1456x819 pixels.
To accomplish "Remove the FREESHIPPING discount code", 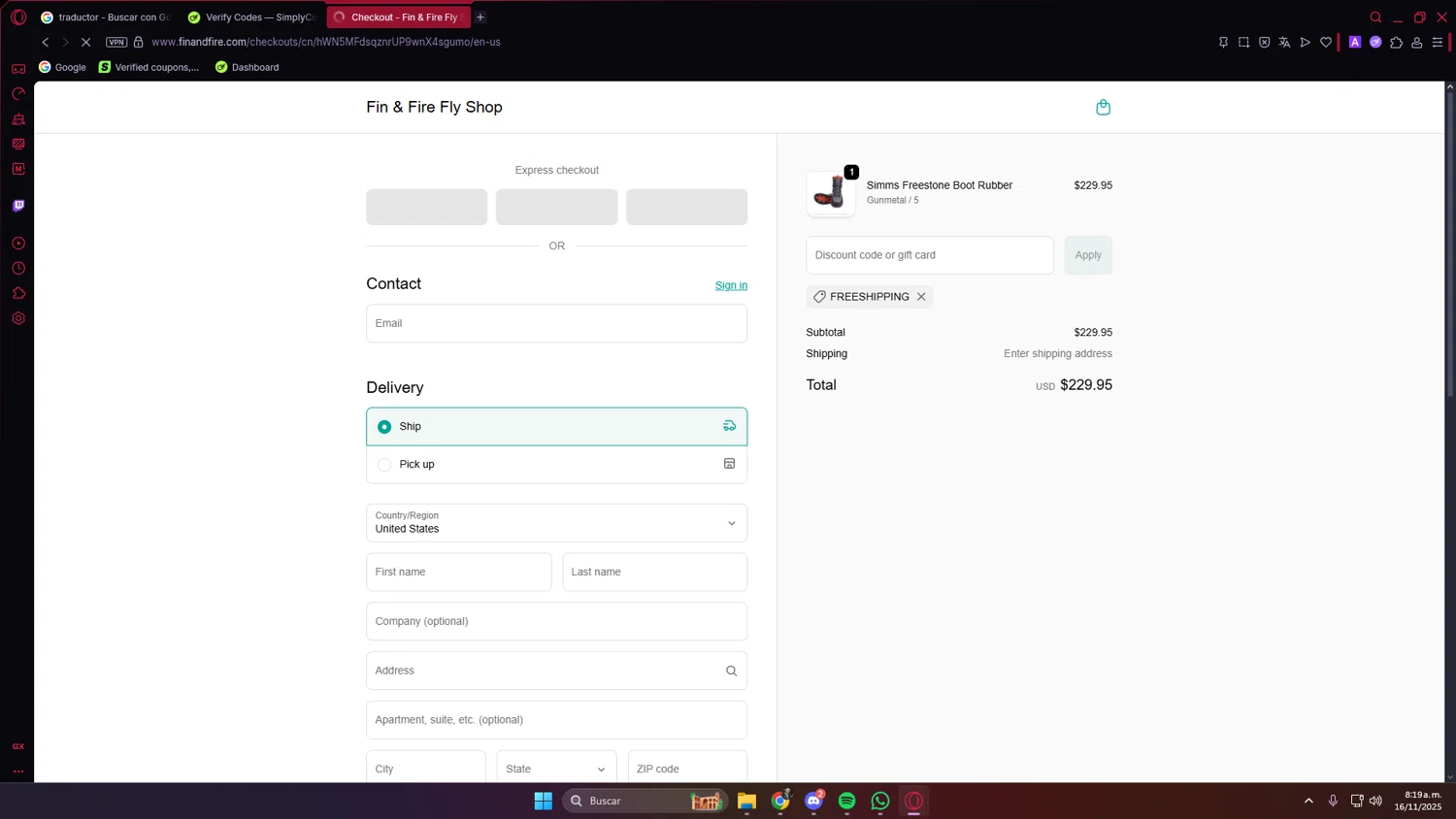I will (x=921, y=297).
